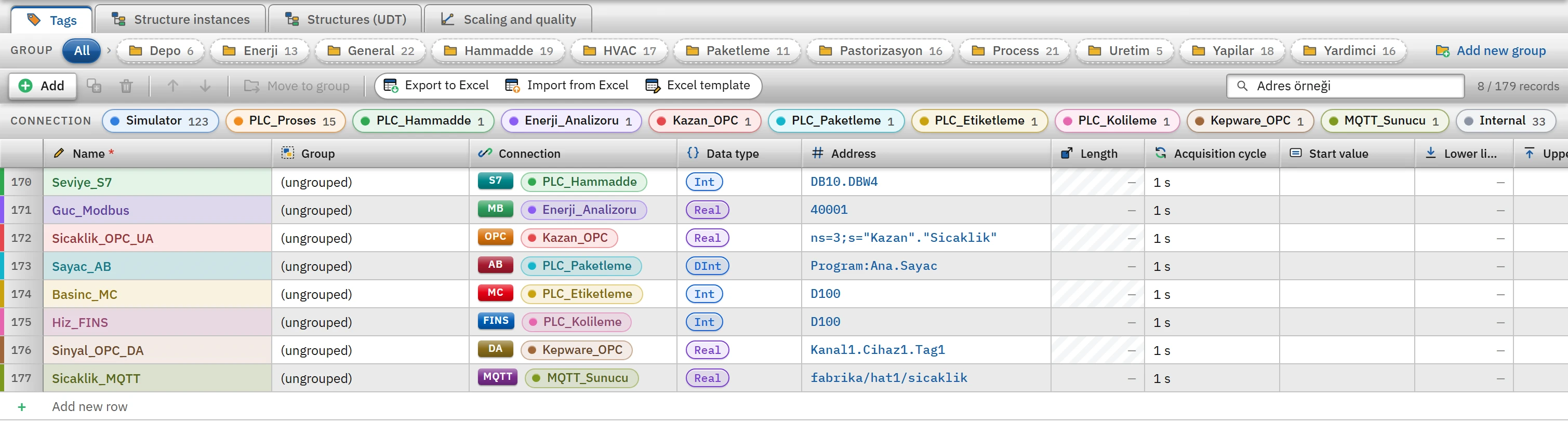Click the move down arrow icon

205,86
